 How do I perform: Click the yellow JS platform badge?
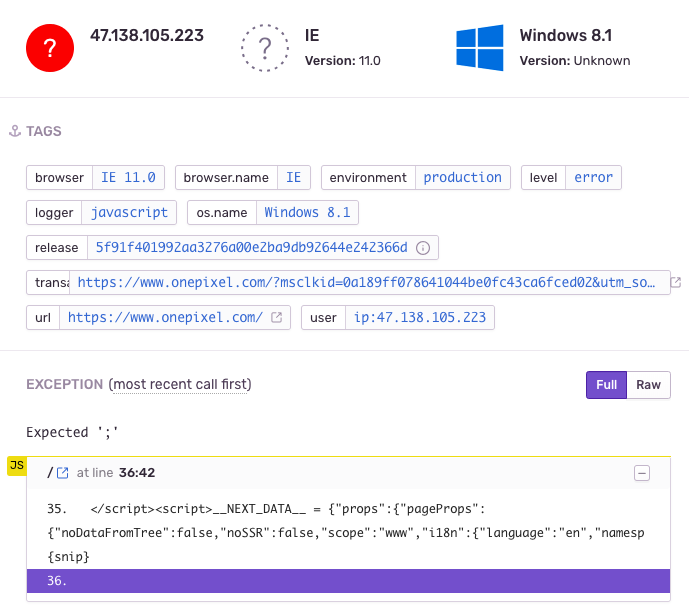click(x=17, y=466)
